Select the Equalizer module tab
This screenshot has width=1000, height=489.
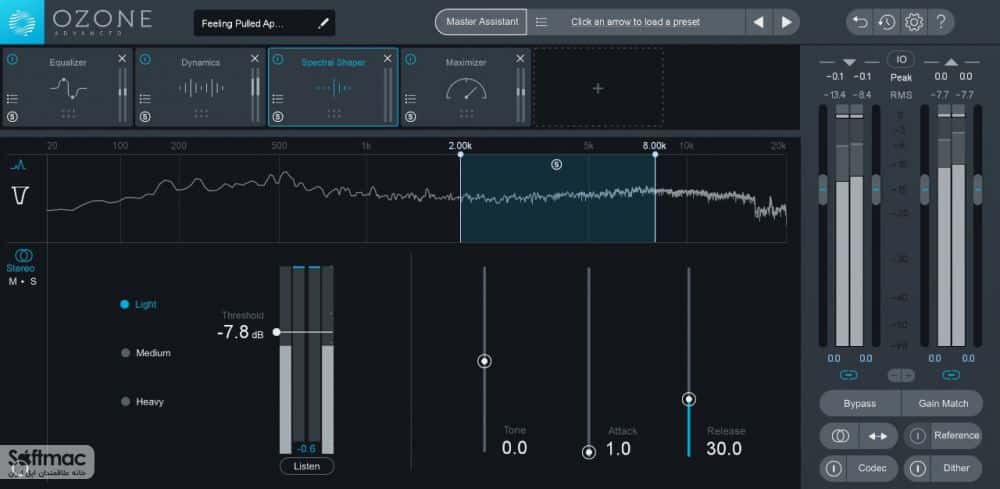coord(68,87)
